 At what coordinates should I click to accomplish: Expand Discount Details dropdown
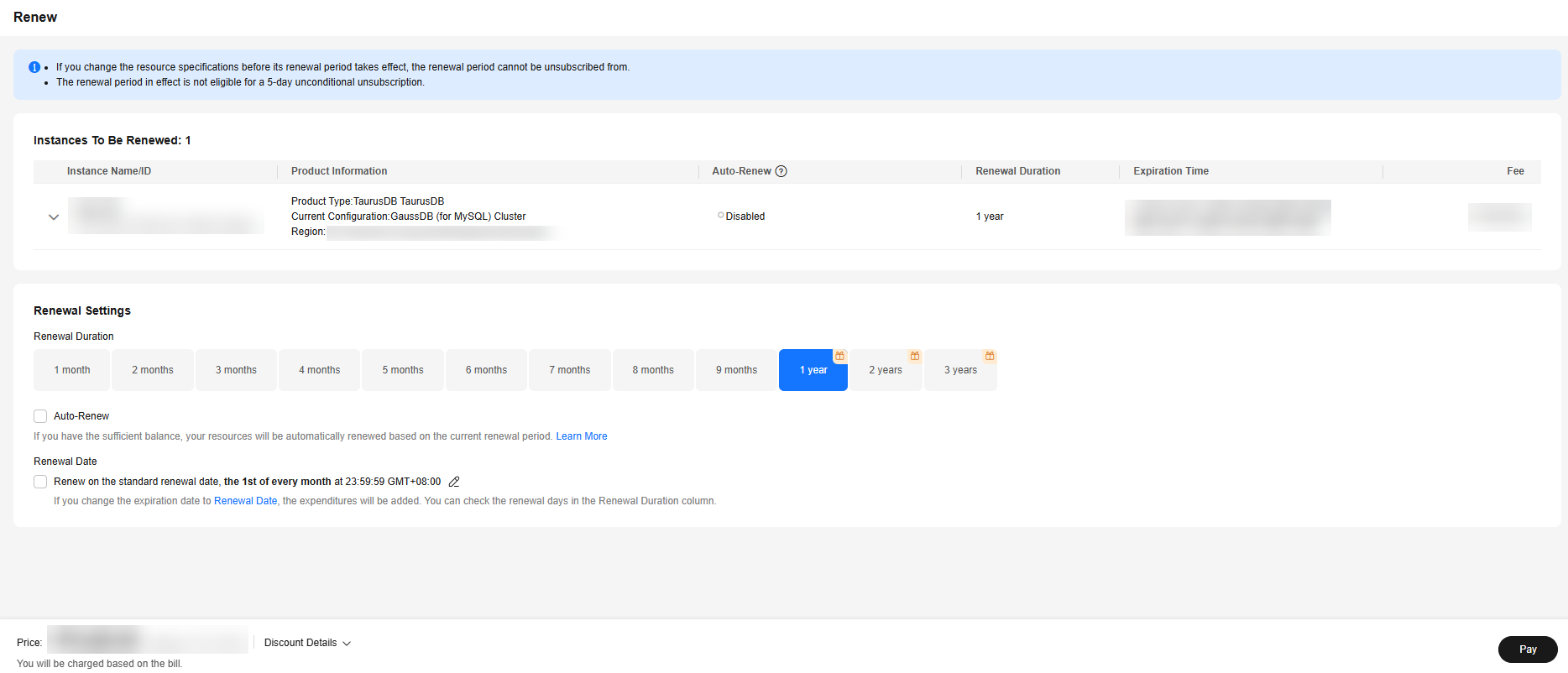click(307, 643)
